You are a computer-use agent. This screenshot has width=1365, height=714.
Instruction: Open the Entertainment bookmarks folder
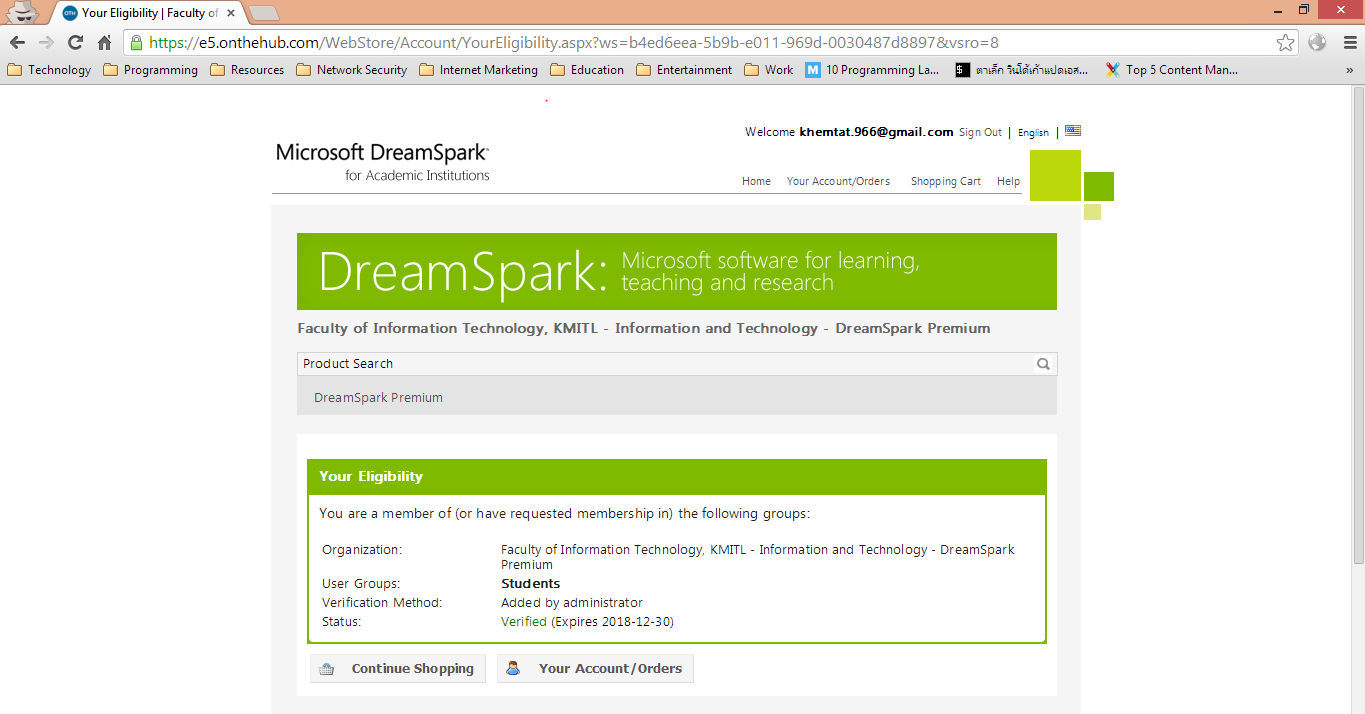[x=684, y=70]
